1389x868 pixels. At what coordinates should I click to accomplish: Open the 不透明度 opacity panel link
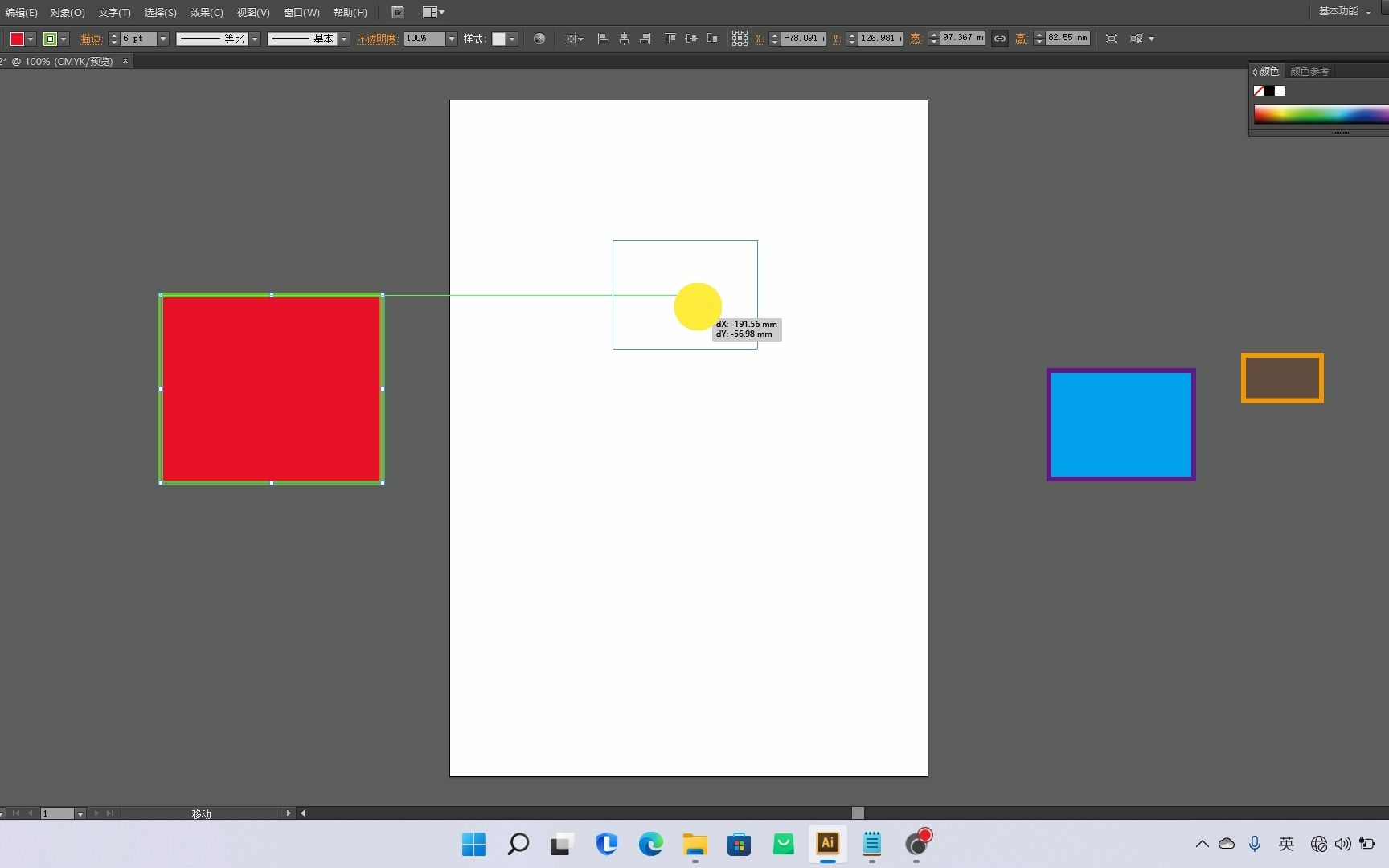tap(377, 39)
